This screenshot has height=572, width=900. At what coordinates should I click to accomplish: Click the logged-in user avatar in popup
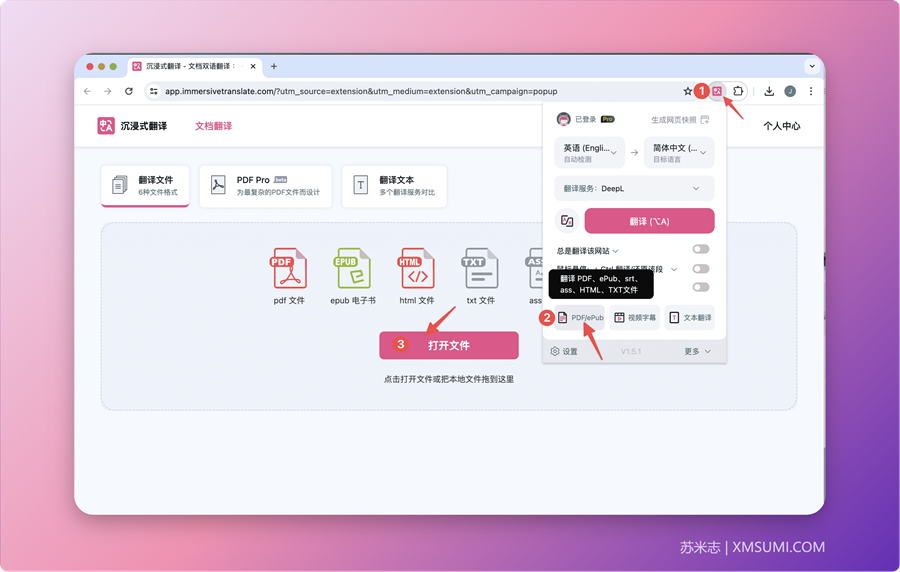click(x=564, y=119)
